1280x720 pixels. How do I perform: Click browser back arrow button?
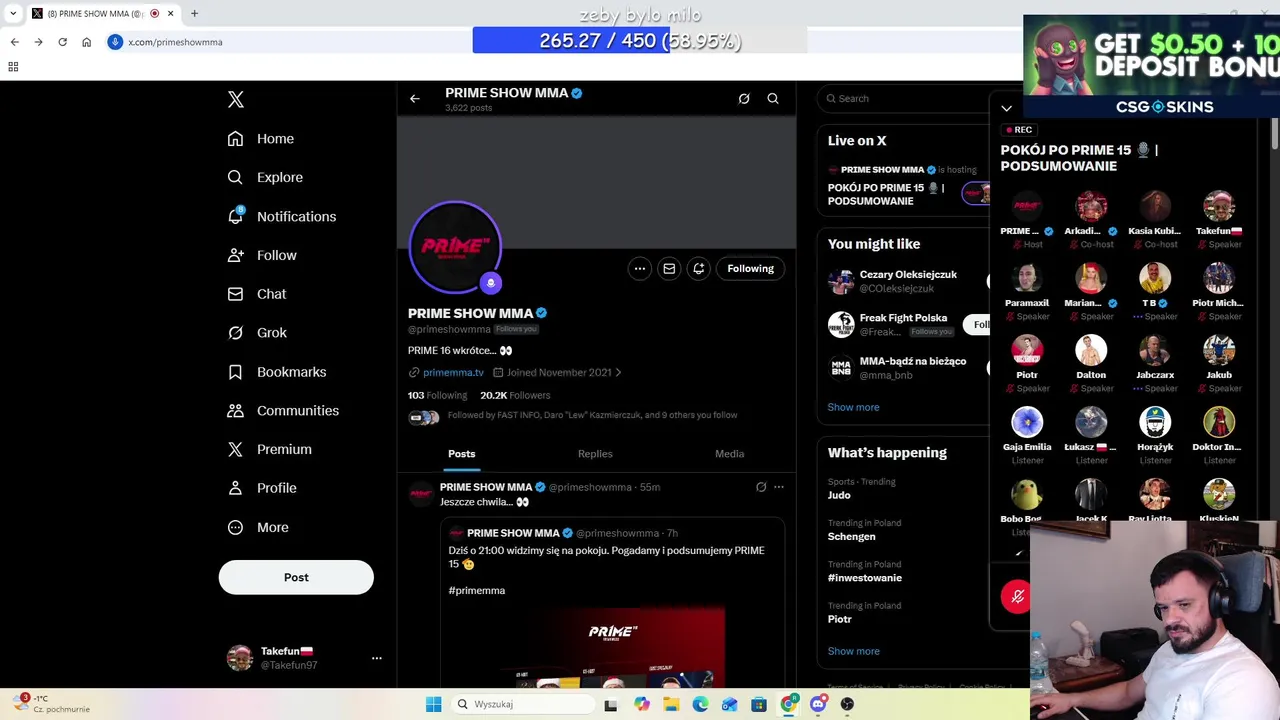[14, 42]
